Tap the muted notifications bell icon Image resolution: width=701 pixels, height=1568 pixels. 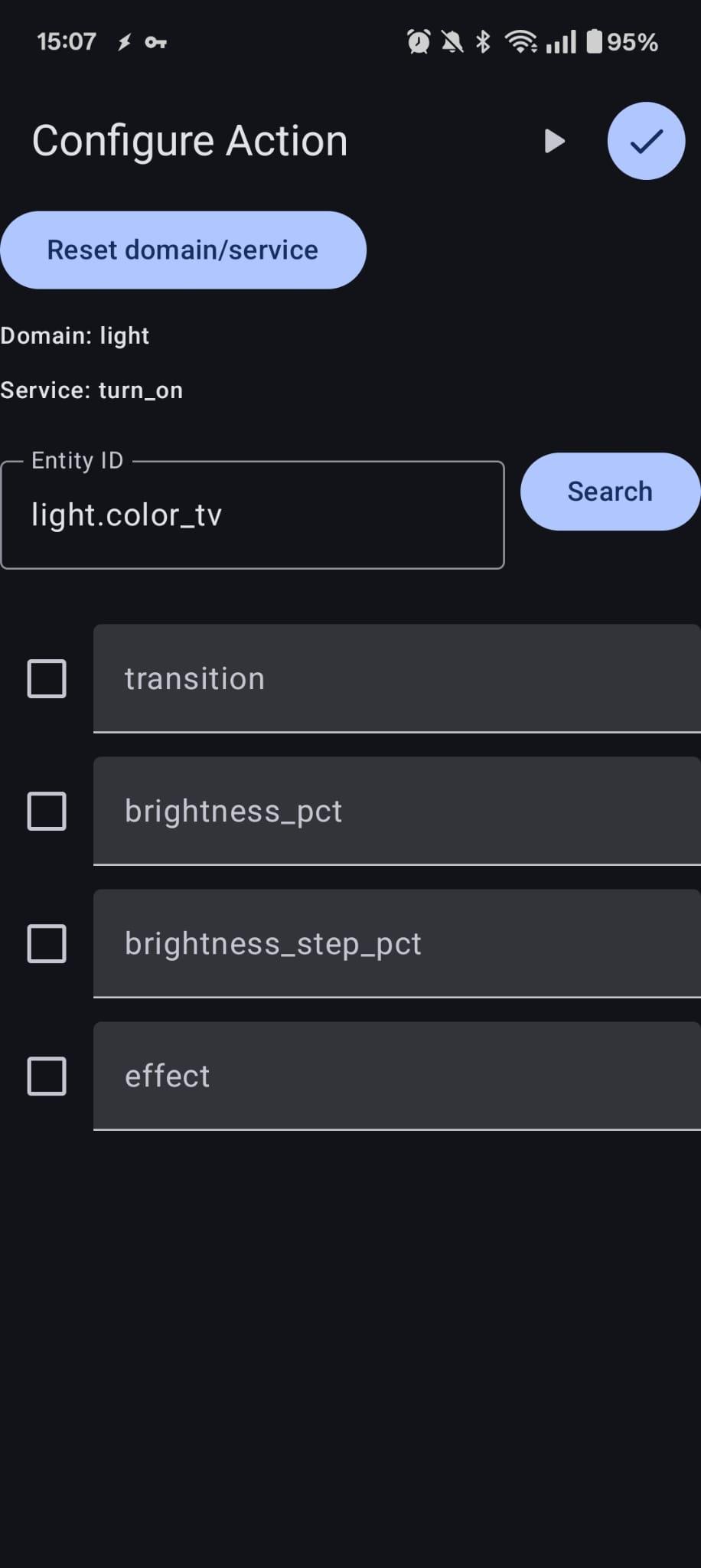click(x=452, y=42)
